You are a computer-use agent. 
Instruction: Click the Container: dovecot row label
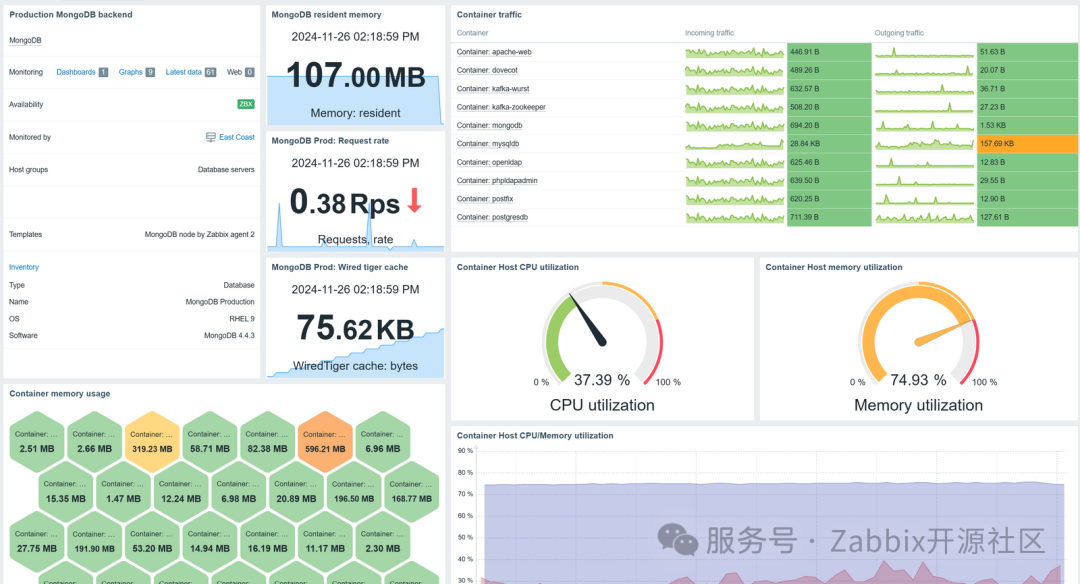487,70
